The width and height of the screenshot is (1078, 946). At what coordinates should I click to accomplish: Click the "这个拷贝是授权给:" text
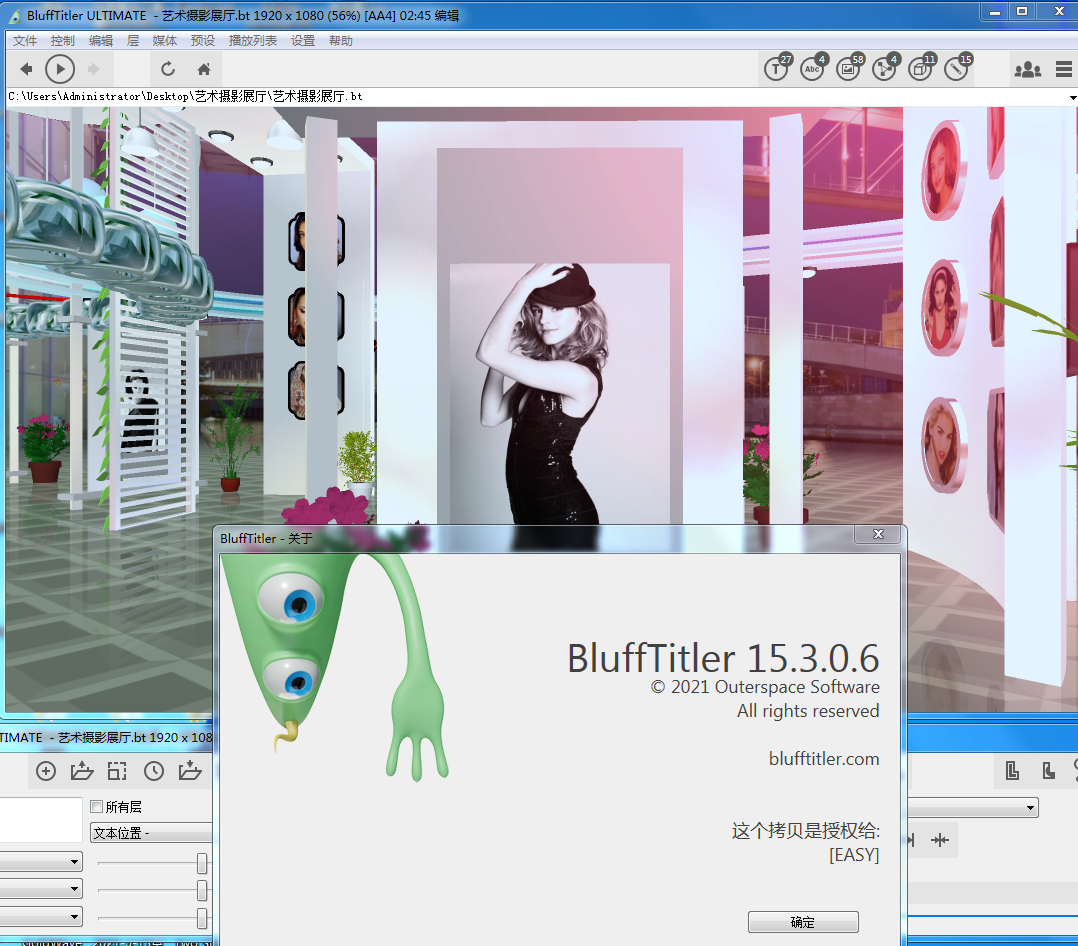click(x=806, y=830)
